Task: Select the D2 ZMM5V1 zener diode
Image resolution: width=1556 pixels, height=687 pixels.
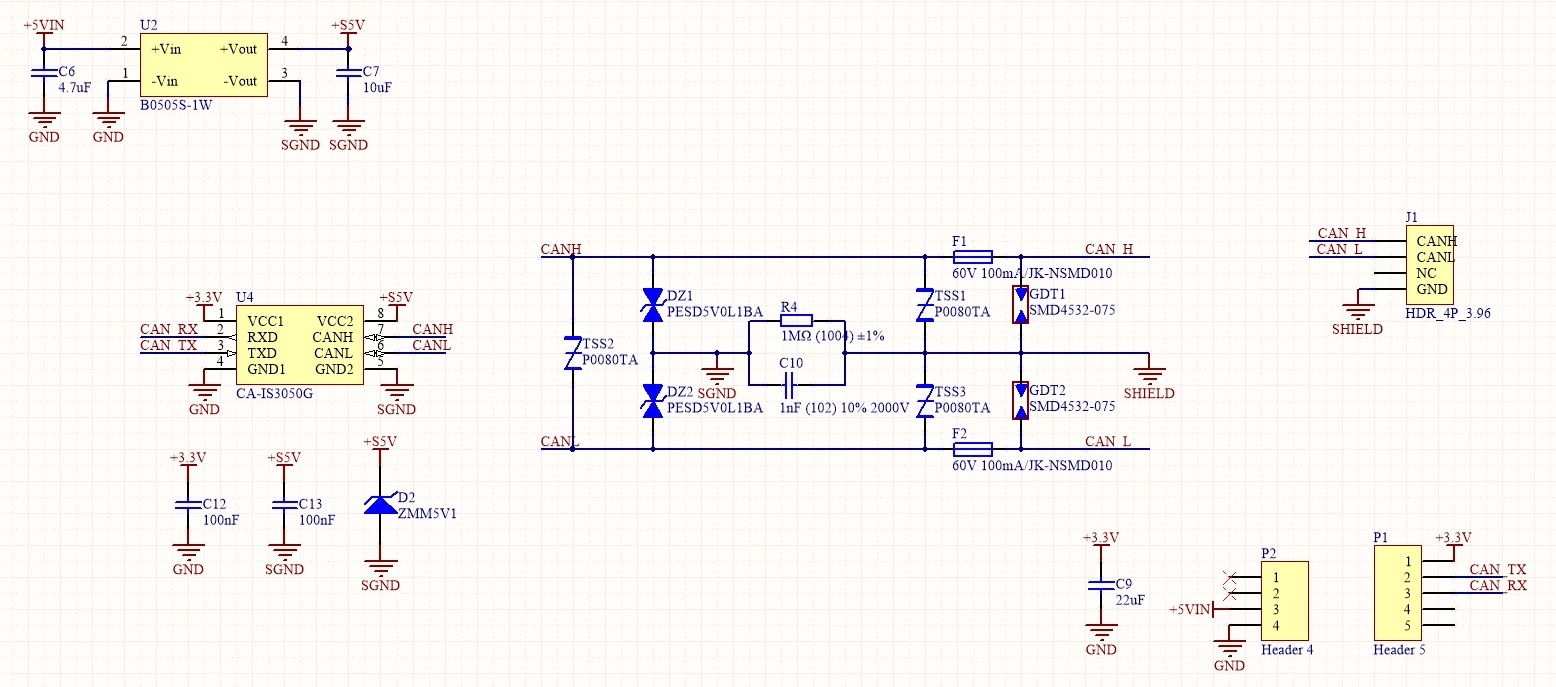Action: (x=380, y=504)
